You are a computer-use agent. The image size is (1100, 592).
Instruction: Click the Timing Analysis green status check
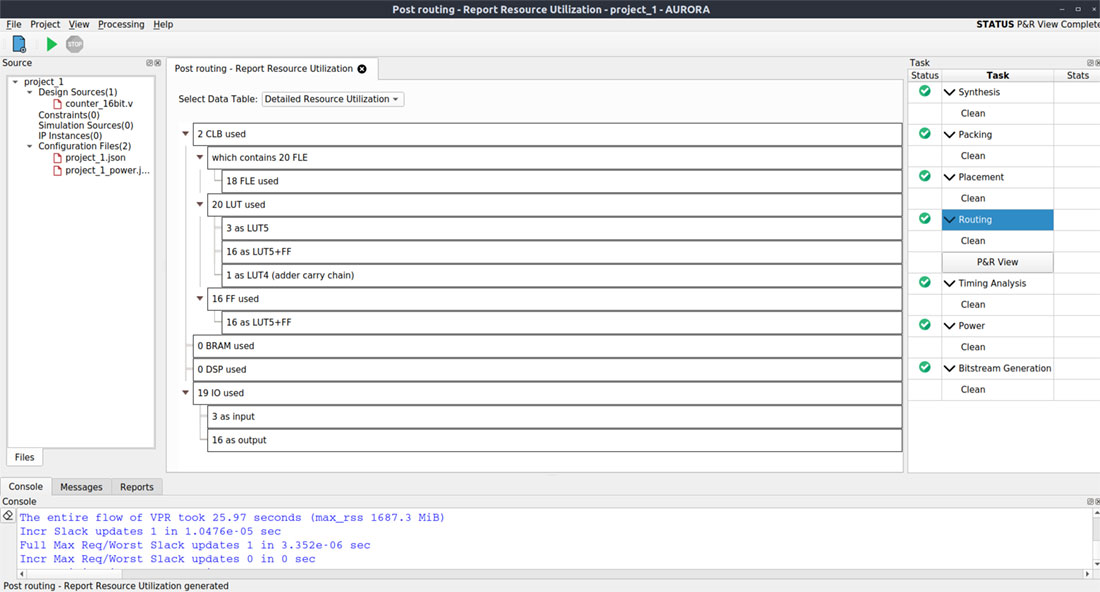point(925,282)
